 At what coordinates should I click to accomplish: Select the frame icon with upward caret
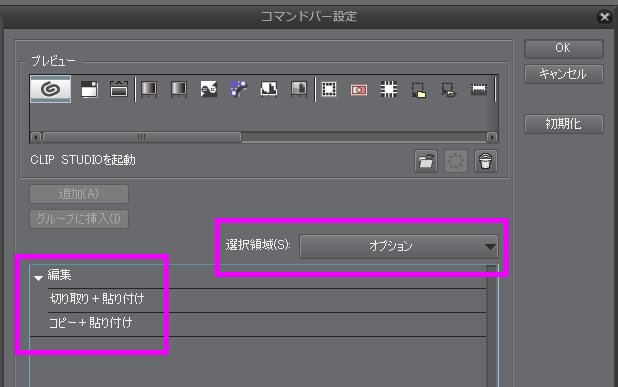pyautogui.click(x=119, y=89)
